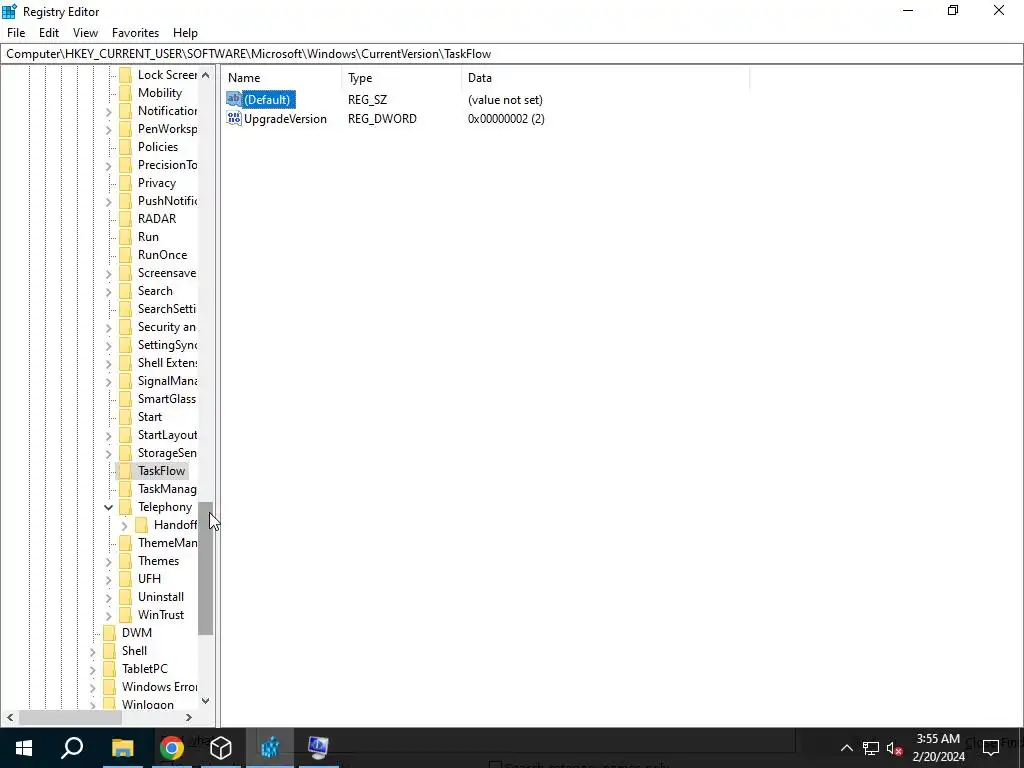The image size is (1024, 768).
Task: Expand the Shell Extensions key
Action: [108, 364]
